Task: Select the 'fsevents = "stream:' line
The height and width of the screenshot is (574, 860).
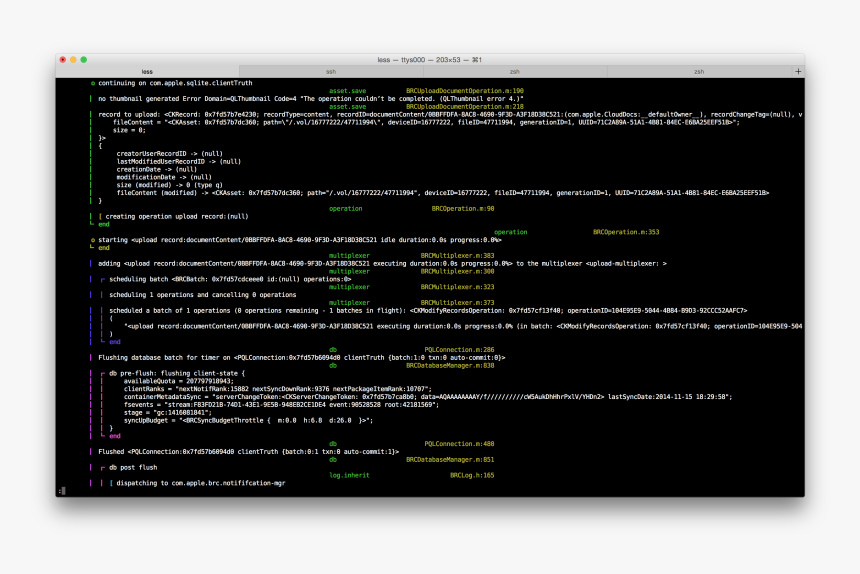Action: click(x=281, y=405)
